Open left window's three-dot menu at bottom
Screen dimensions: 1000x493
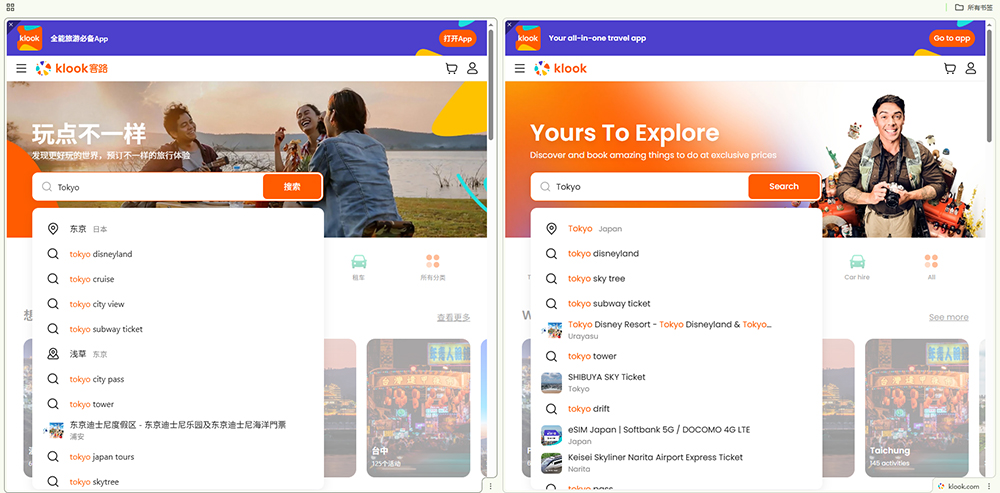pos(490,486)
